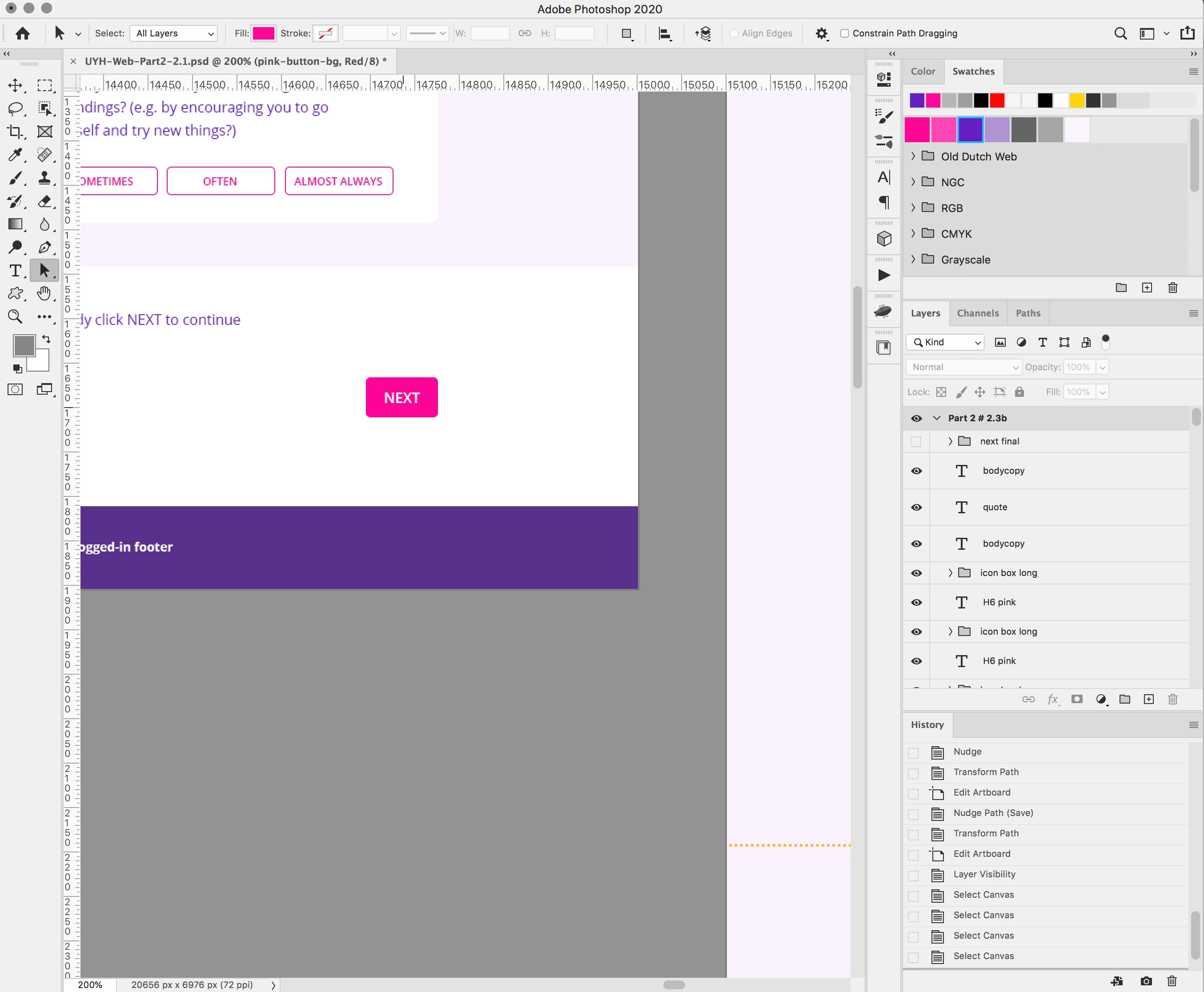Delete the current history state with the trash icon

[x=1172, y=981]
